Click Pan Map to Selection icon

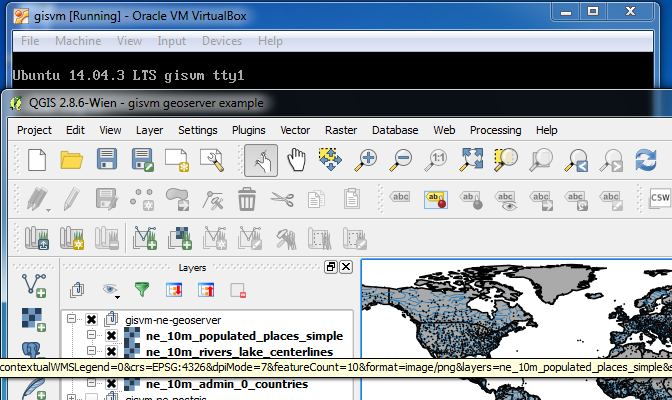pos(330,159)
